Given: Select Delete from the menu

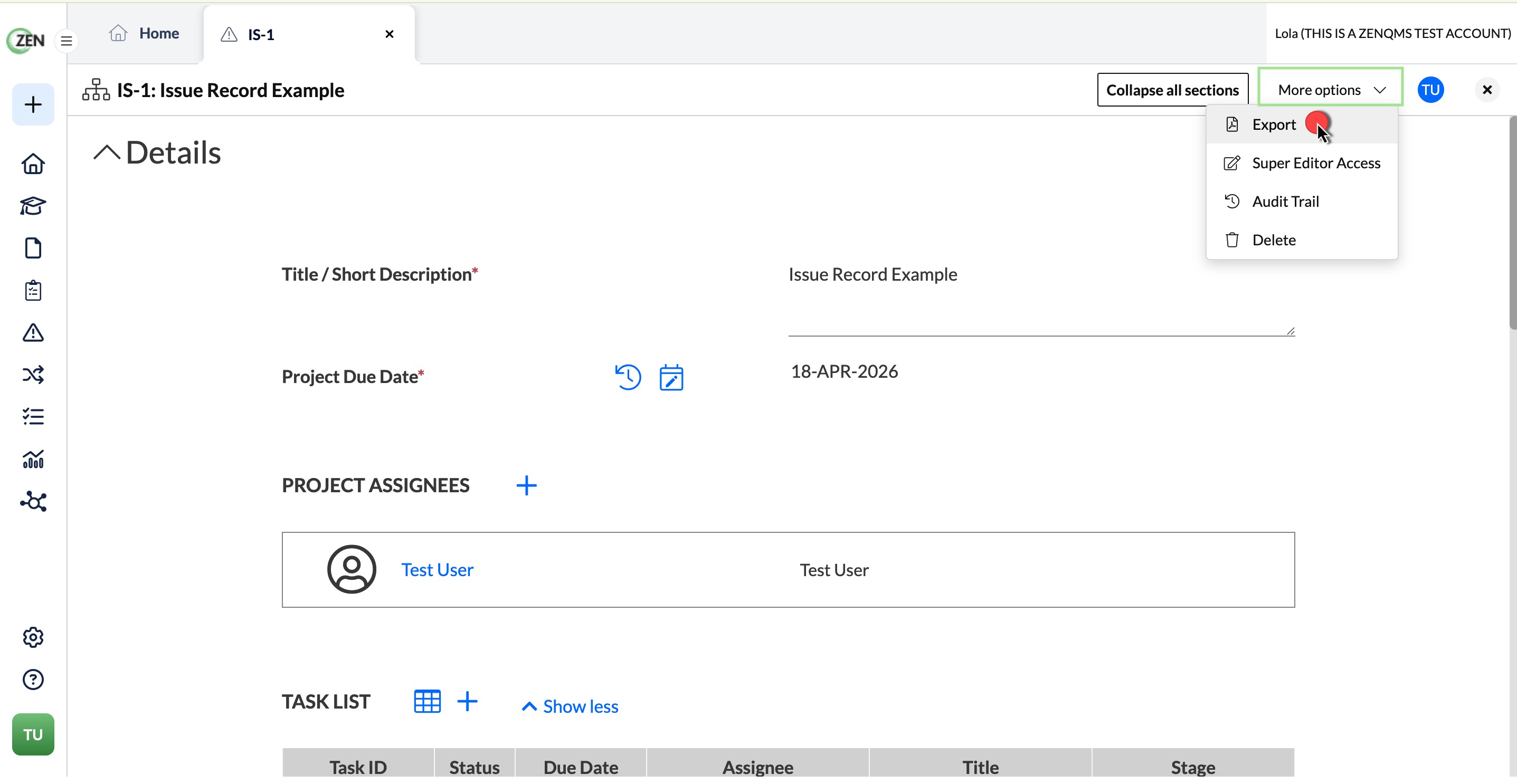Looking at the screenshot, I should click(x=1302, y=240).
